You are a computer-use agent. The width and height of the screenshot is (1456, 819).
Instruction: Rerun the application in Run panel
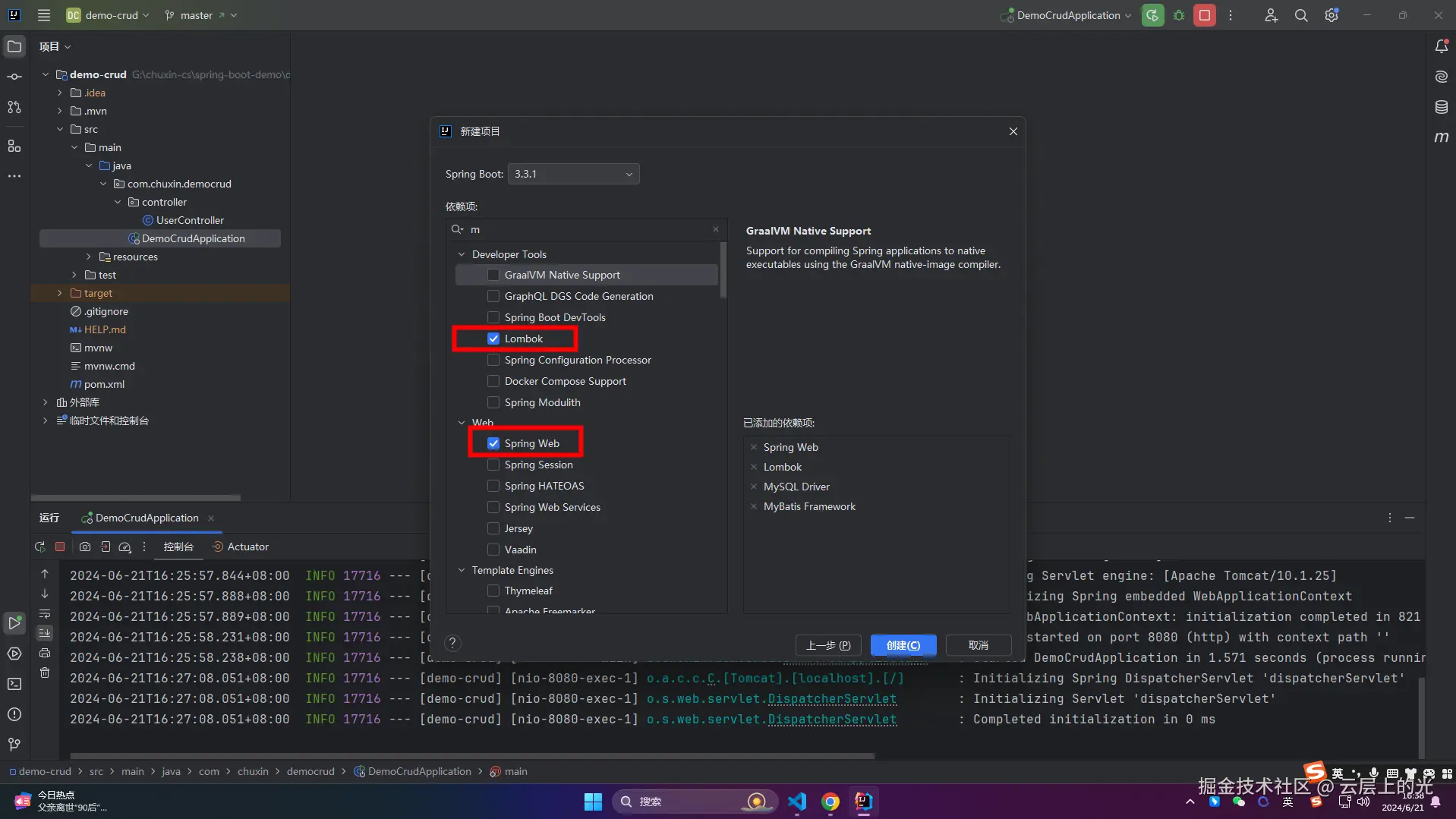40,547
